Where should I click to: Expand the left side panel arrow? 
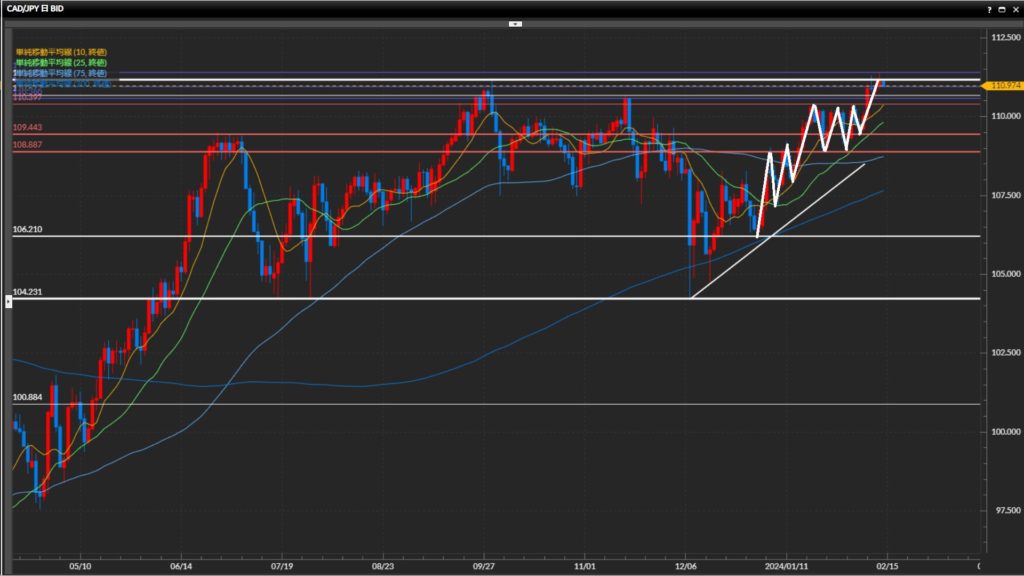click(x=9, y=301)
